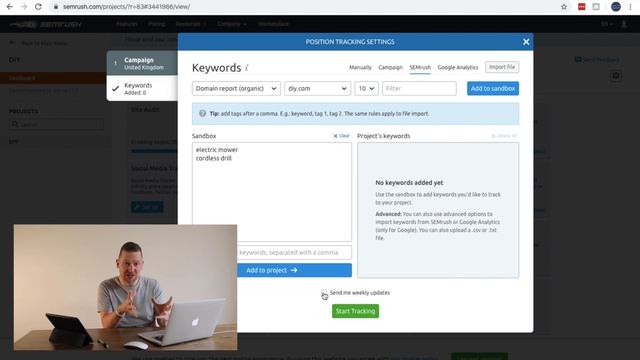Image resolution: width=640 pixels, height=360 pixels.
Task: Click the 'cordless drill' keyword in Sandbox
Action: coord(213,158)
